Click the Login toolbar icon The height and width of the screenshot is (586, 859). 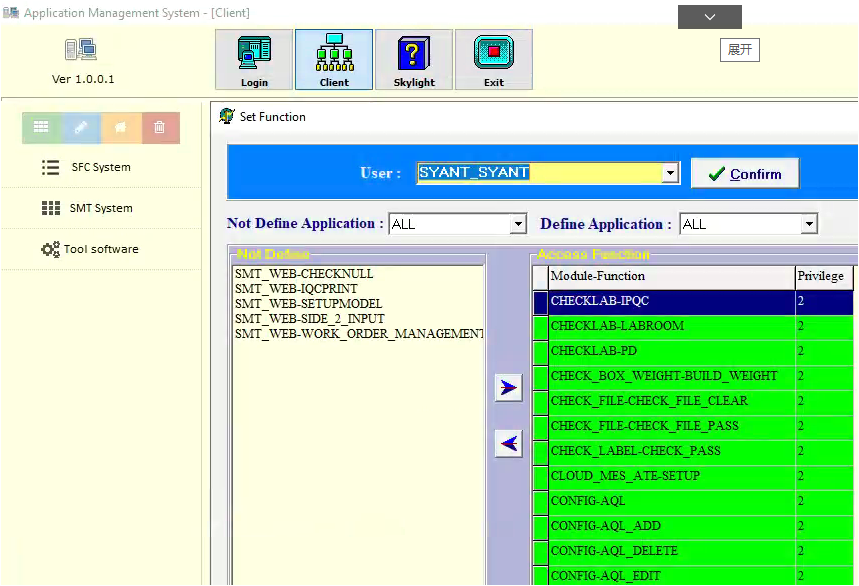pyautogui.click(x=254, y=59)
